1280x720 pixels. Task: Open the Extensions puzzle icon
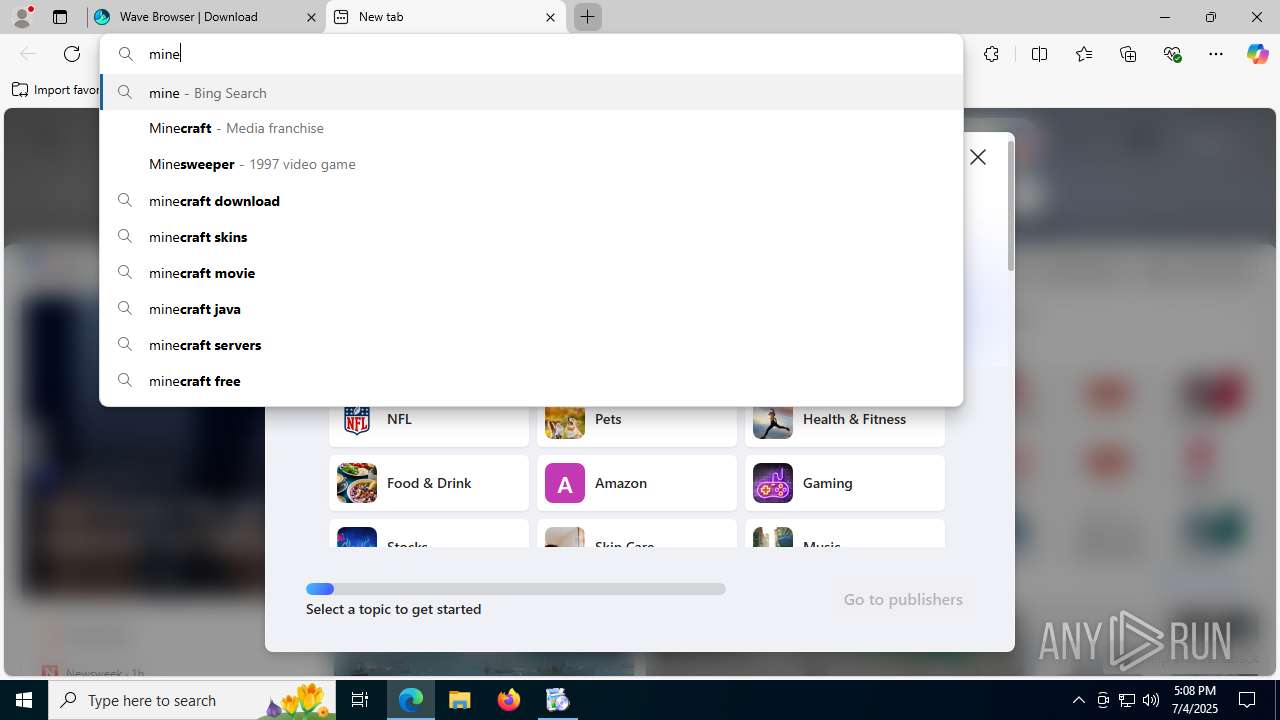(991, 54)
